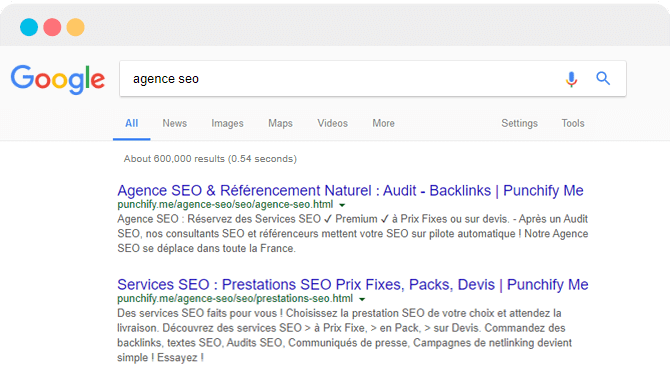Open 'Services SEO : Prestations SEO' result link
The image size is (670, 387).
pos(353,284)
